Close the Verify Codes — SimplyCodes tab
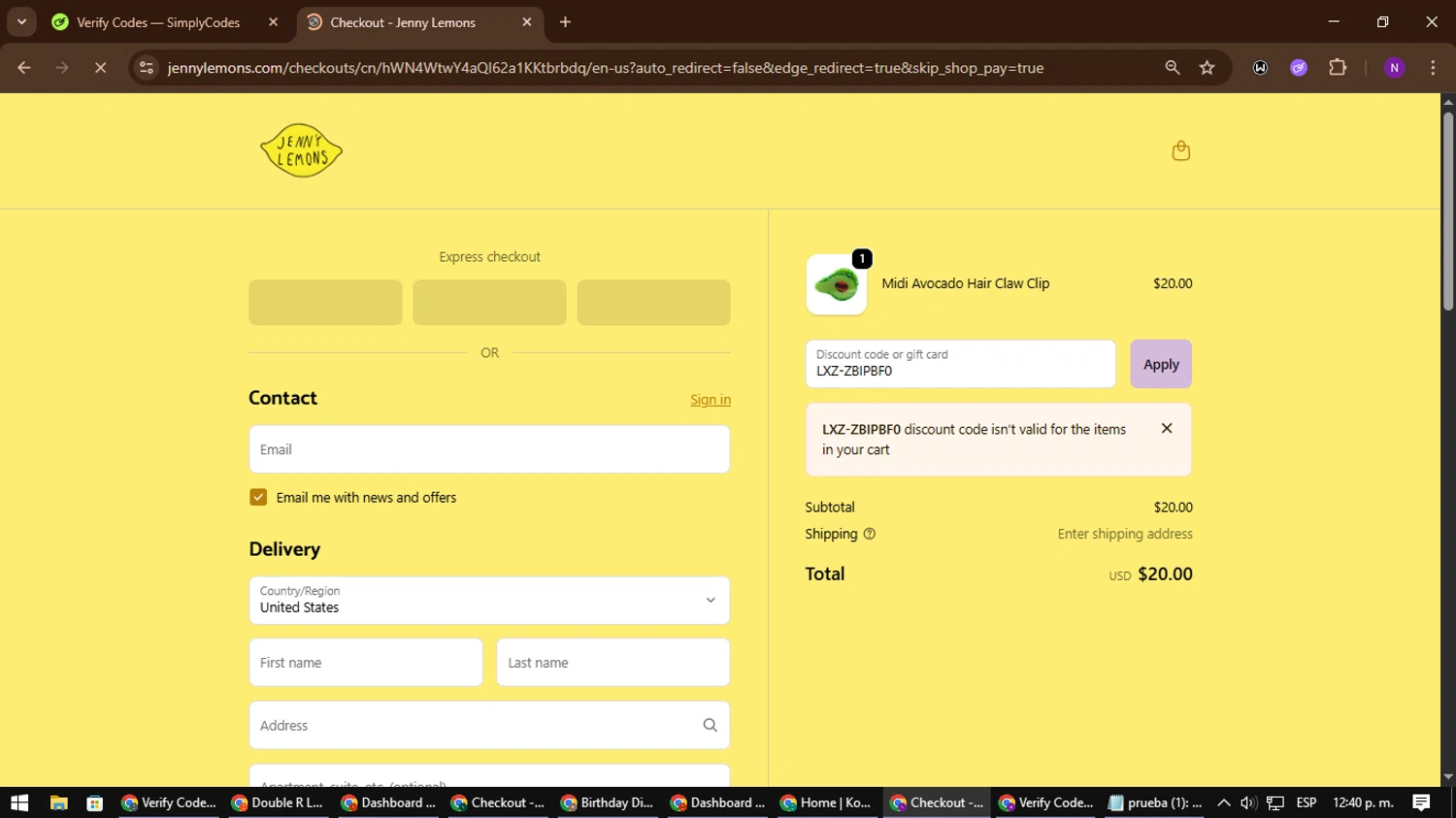The width and height of the screenshot is (1456, 818). point(273,22)
